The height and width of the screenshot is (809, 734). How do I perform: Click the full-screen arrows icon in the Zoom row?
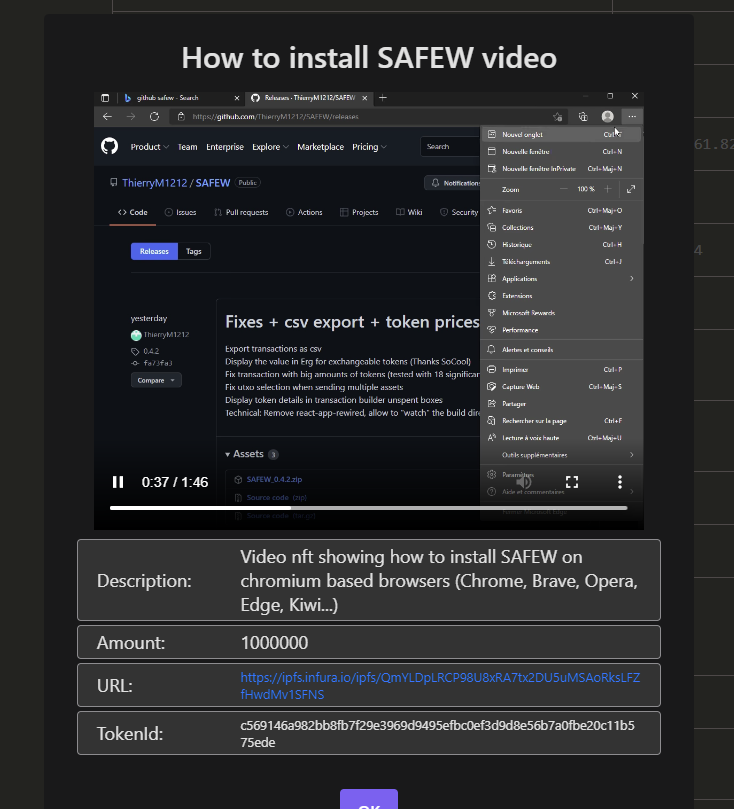click(x=631, y=189)
